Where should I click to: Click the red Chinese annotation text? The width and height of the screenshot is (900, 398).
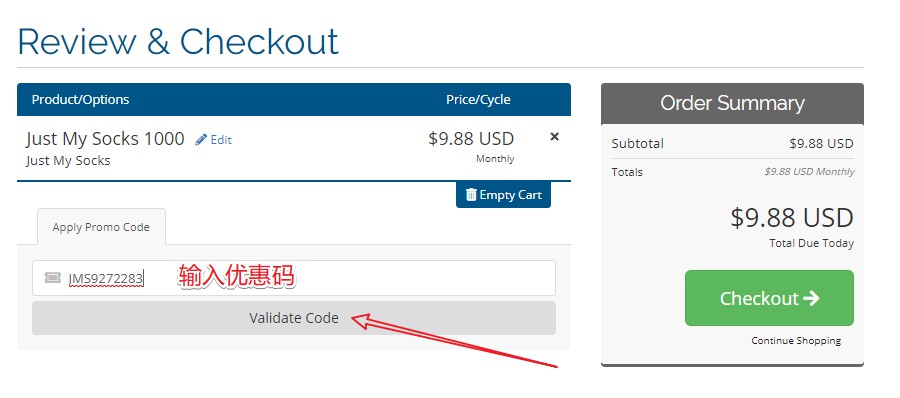click(236, 276)
